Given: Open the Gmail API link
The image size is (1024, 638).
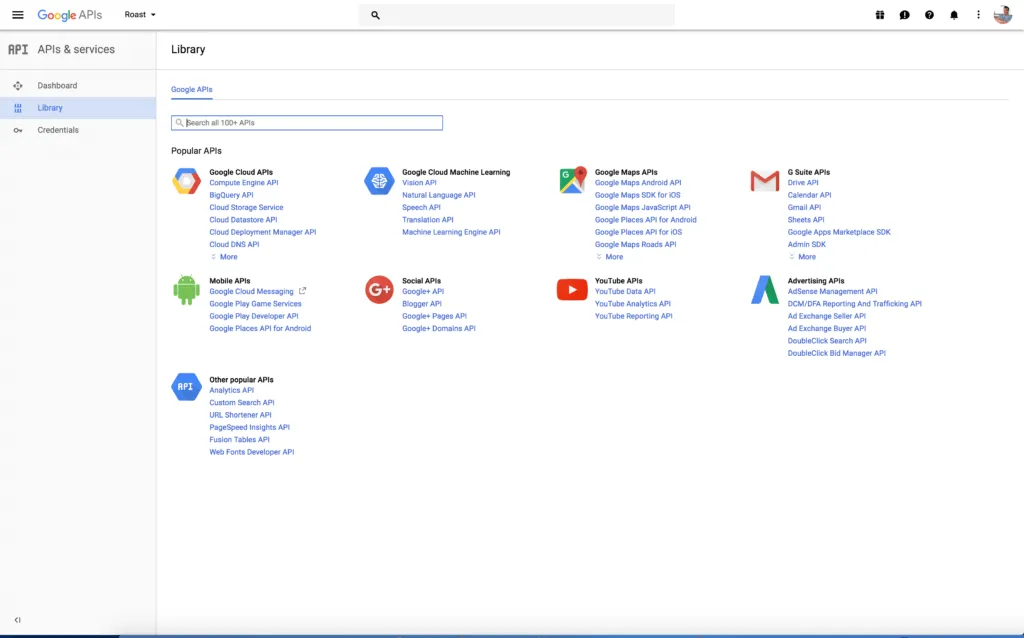Looking at the screenshot, I should 804,208.
